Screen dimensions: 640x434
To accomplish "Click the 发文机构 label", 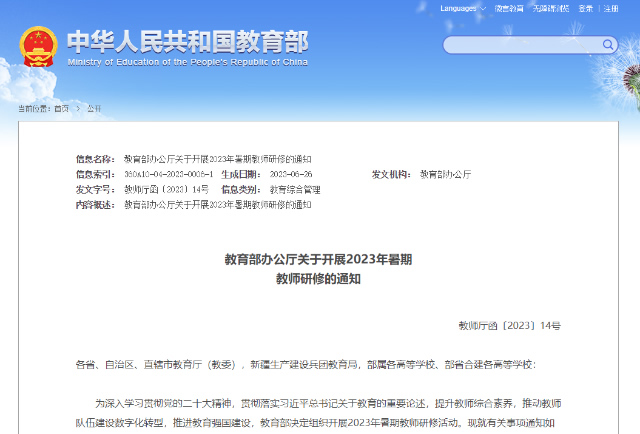I will (x=391, y=174).
